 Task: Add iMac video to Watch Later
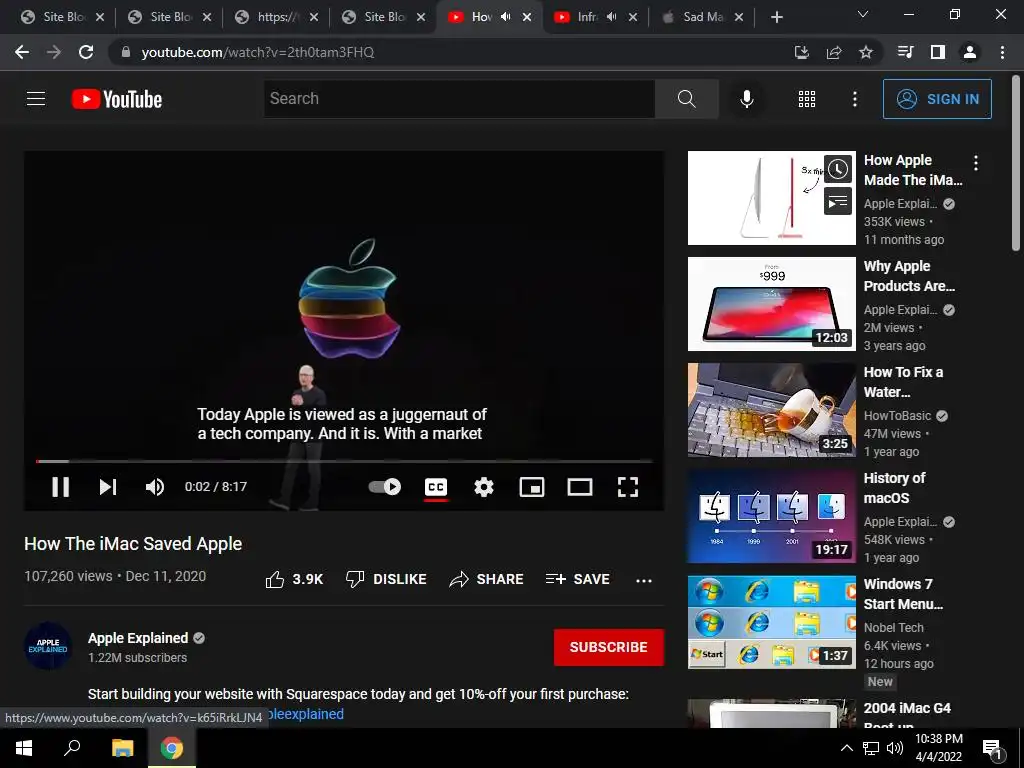click(838, 170)
